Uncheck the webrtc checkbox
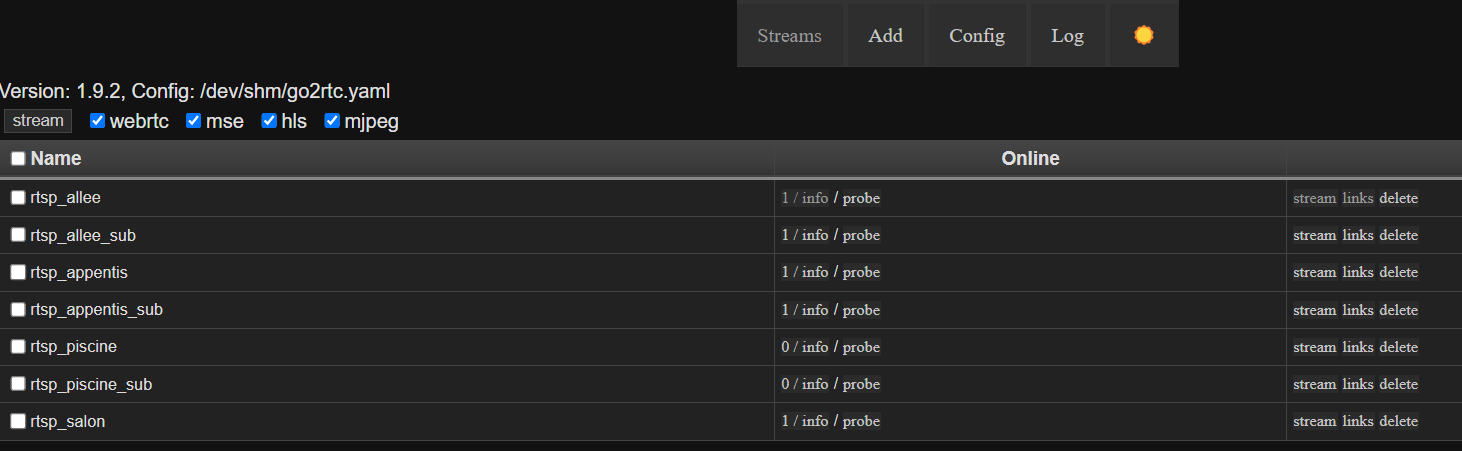Viewport: 1462px width, 451px height. (98, 121)
